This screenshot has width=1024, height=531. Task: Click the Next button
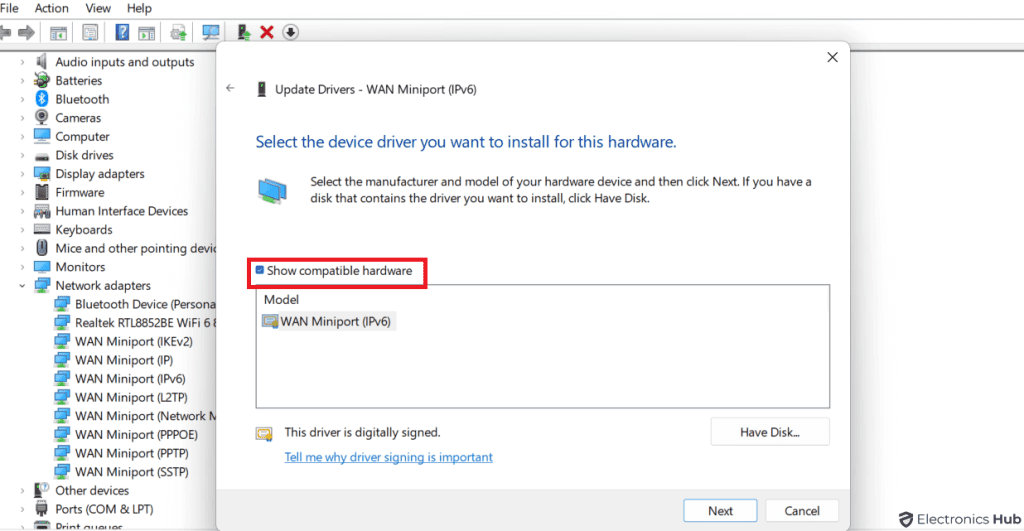[720, 511]
